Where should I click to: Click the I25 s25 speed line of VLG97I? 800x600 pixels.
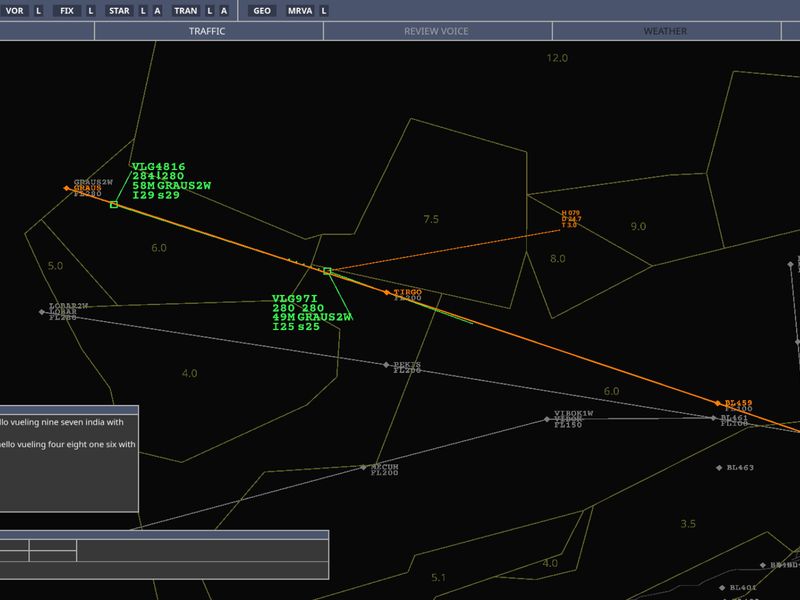click(x=296, y=327)
